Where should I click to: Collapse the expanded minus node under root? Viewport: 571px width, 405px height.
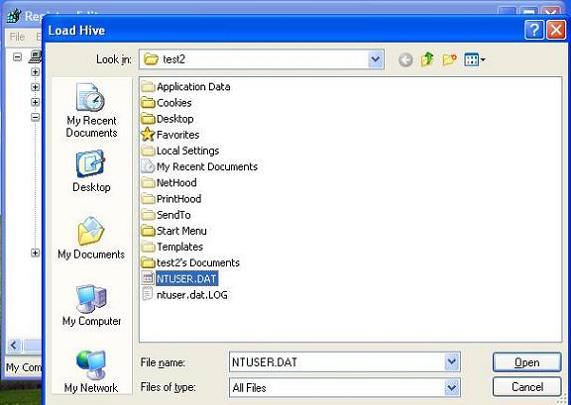(x=35, y=117)
